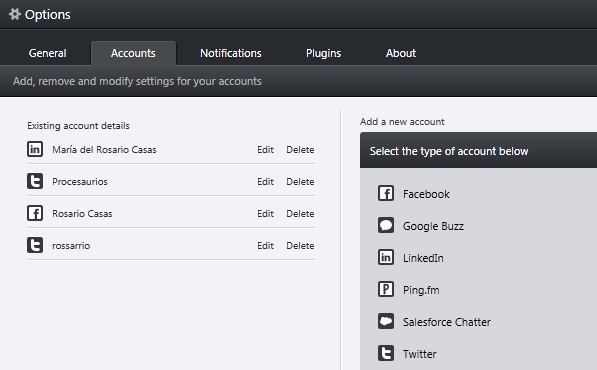Delete the Procesaurios account

tap(300, 182)
